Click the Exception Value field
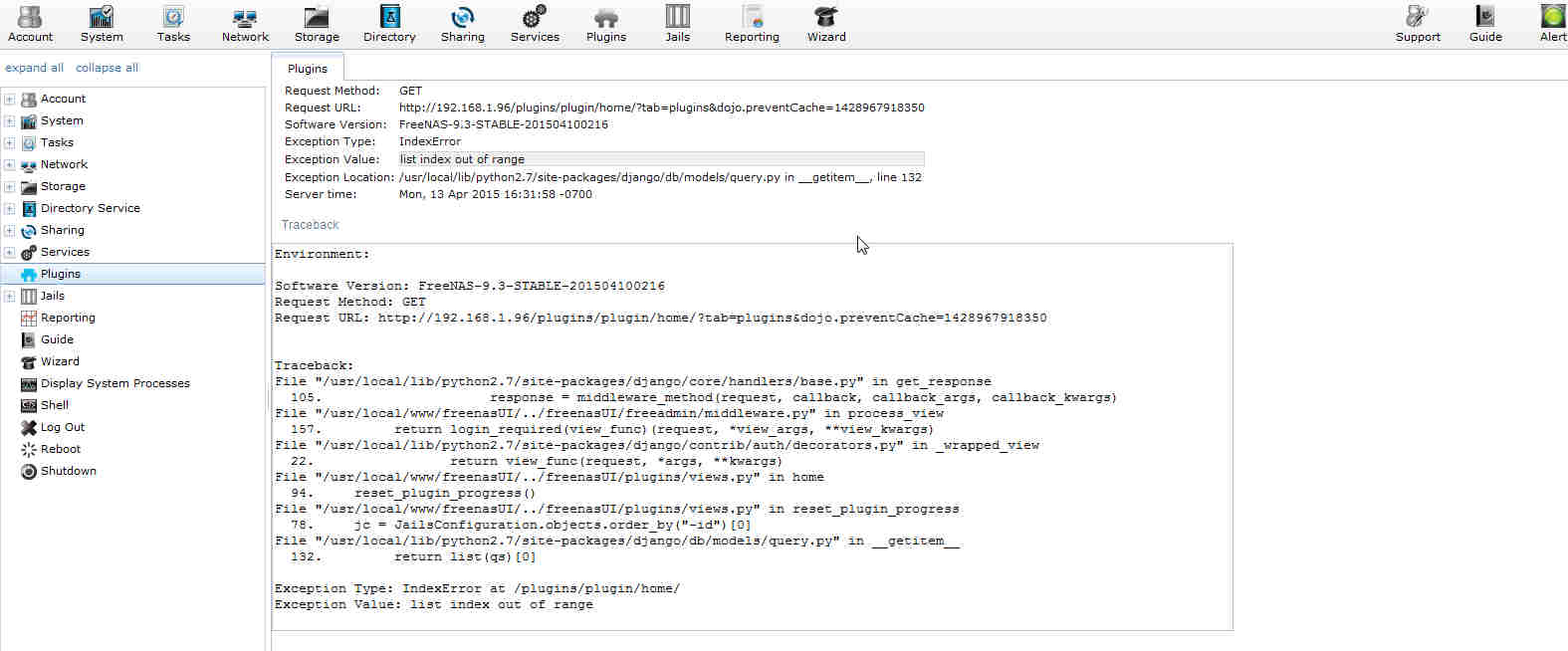1568x651 pixels. click(661, 159)
